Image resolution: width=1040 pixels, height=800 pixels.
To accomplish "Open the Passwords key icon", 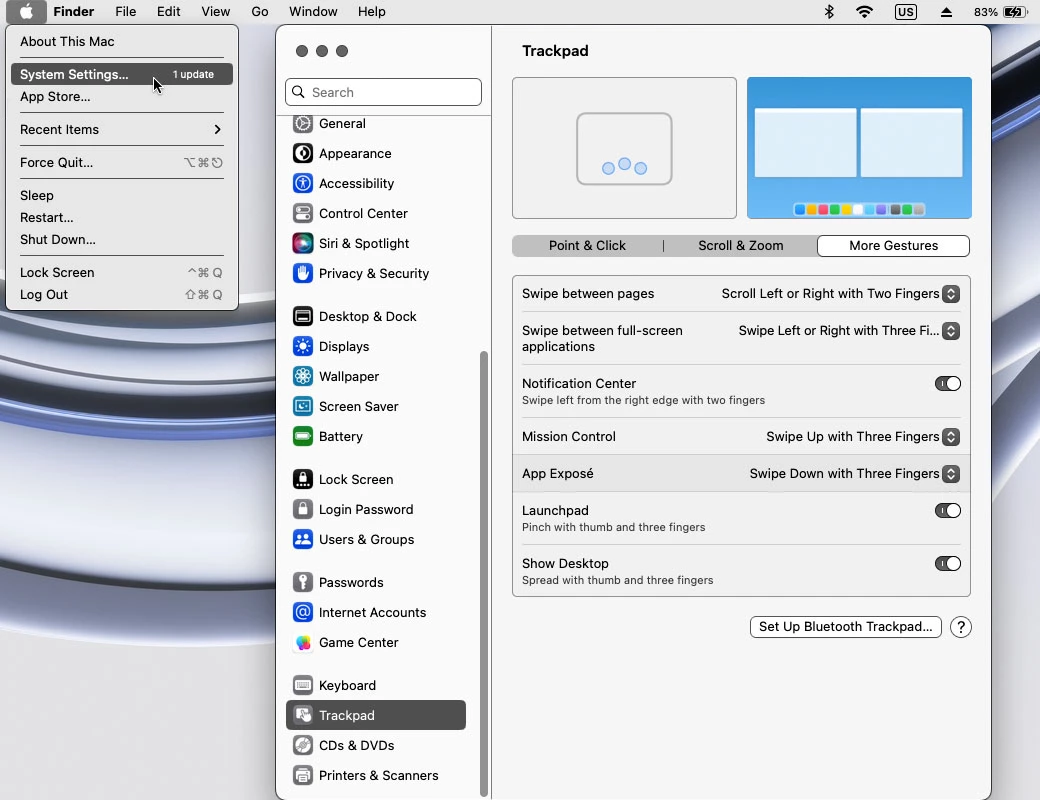I will click(302, 582).
